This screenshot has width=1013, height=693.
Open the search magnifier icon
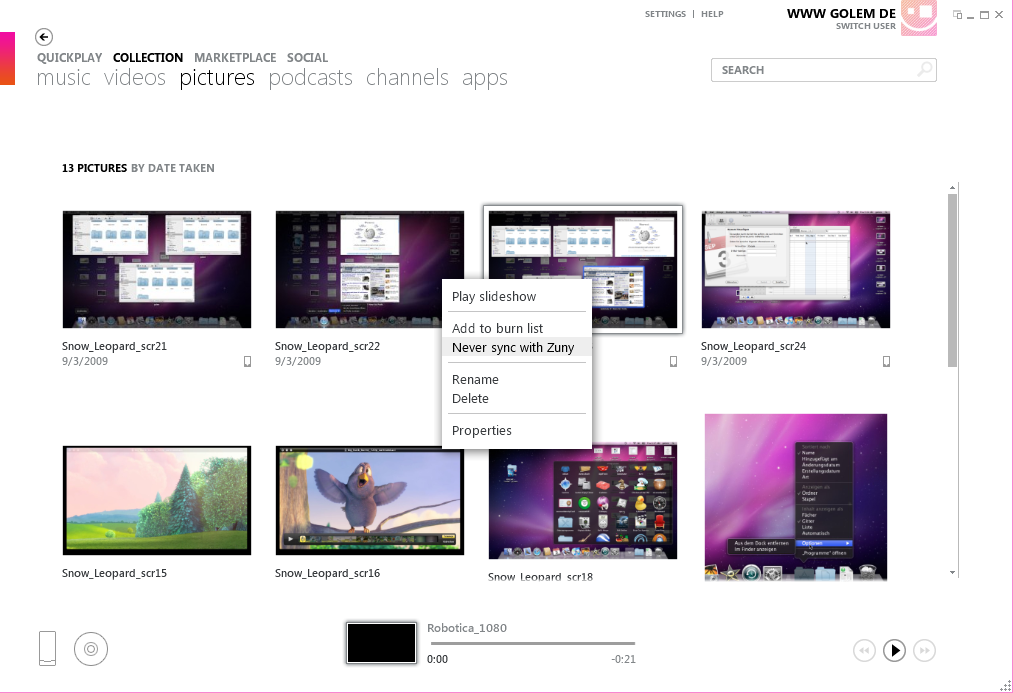tap(926, 69)
